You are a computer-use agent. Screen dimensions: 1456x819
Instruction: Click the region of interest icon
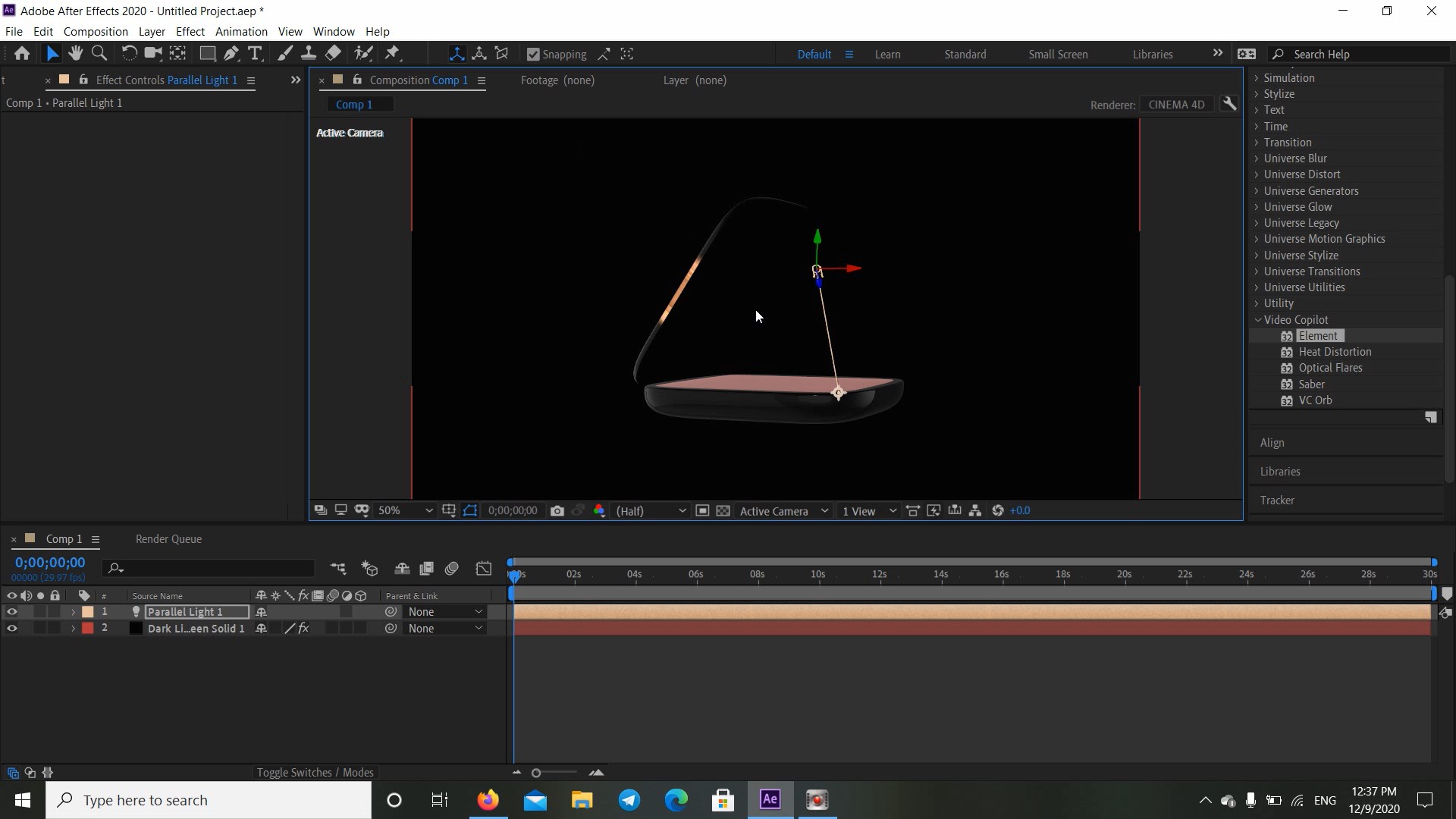[471, 510]
